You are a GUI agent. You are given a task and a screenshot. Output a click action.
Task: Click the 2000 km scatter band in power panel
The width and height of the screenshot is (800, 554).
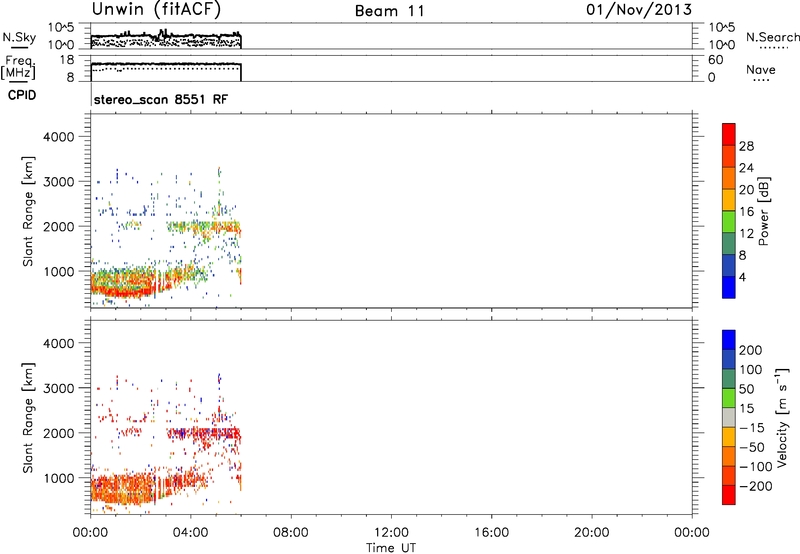[x=204, y=226]
